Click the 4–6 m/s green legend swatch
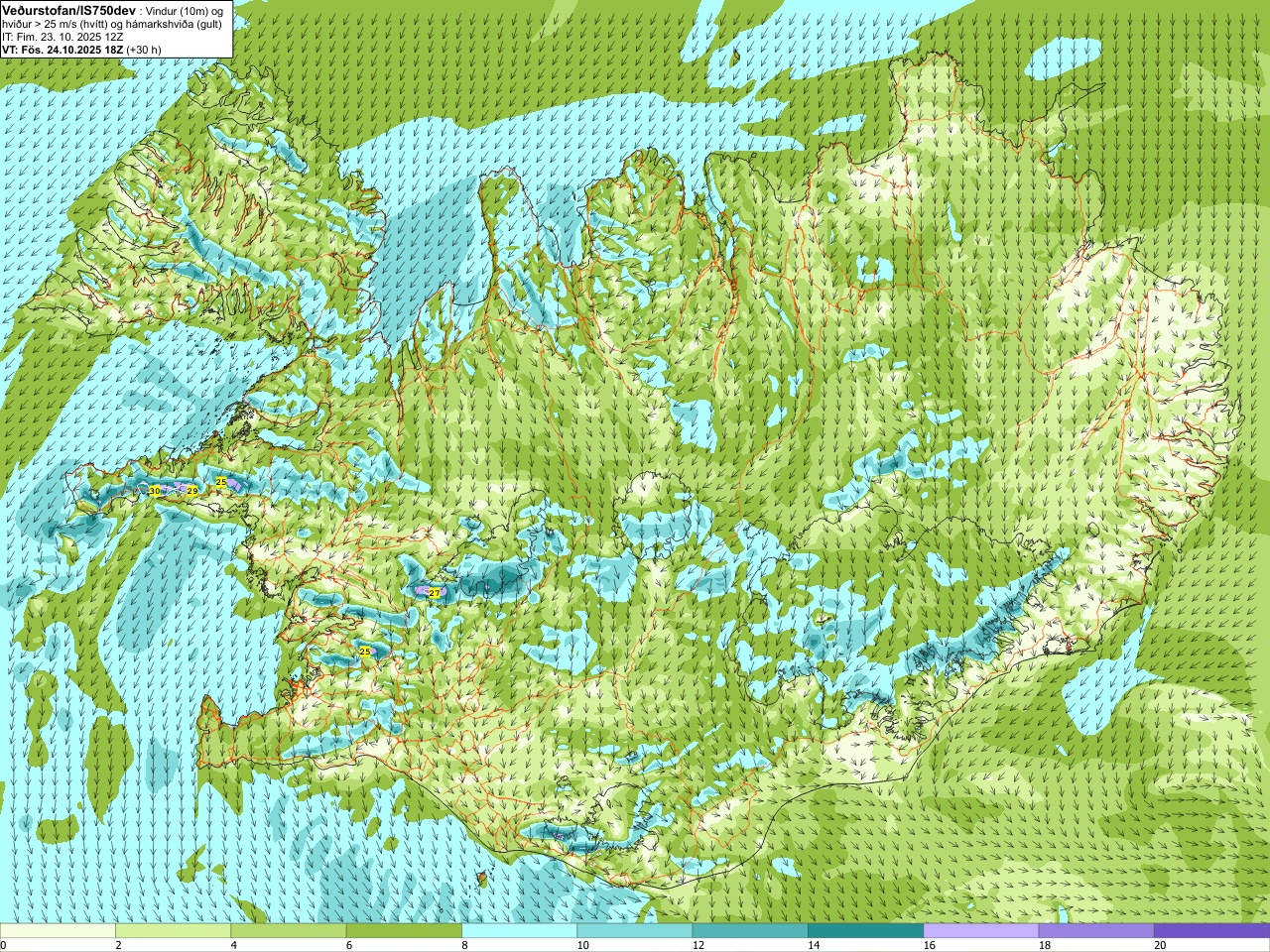Screen dimensions: 1270x952 click(289, 931)
